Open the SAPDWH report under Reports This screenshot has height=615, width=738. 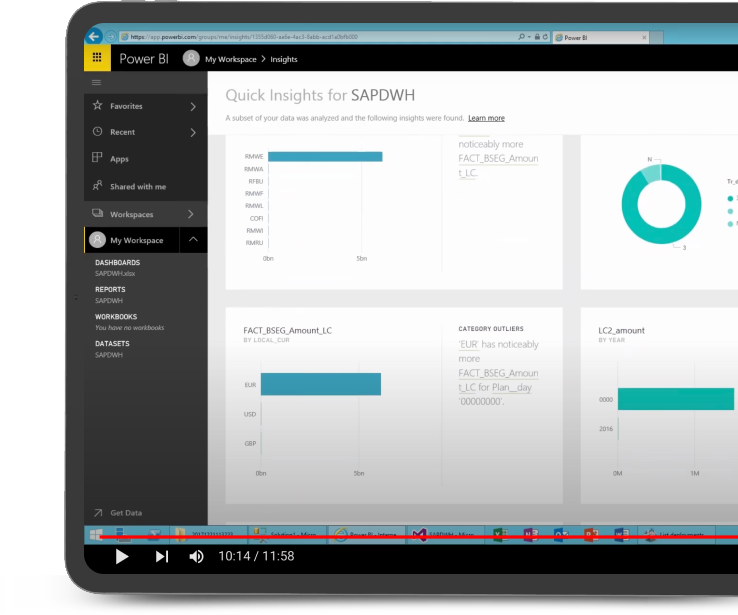[x=109, y=301]
